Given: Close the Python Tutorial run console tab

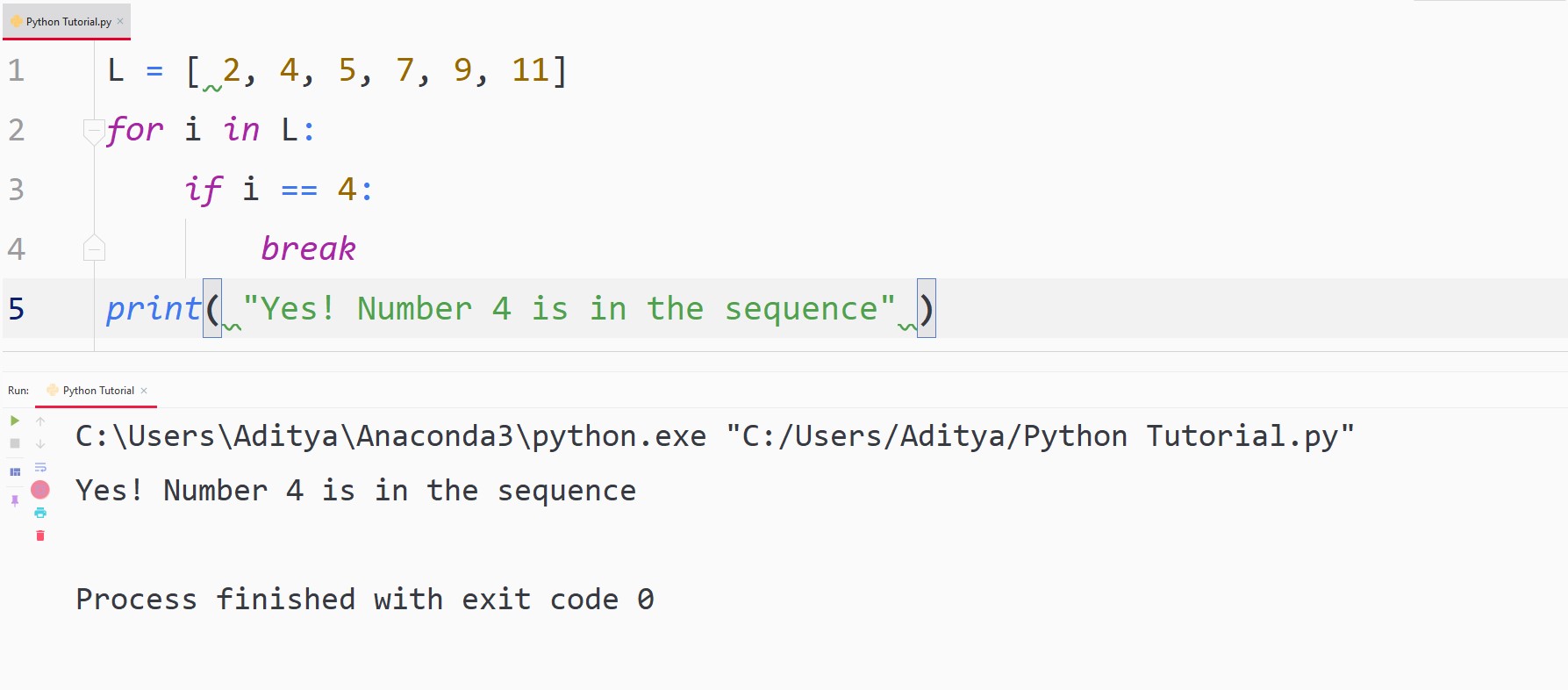Looking at the screenshot, I should click(x=144, y=390).
